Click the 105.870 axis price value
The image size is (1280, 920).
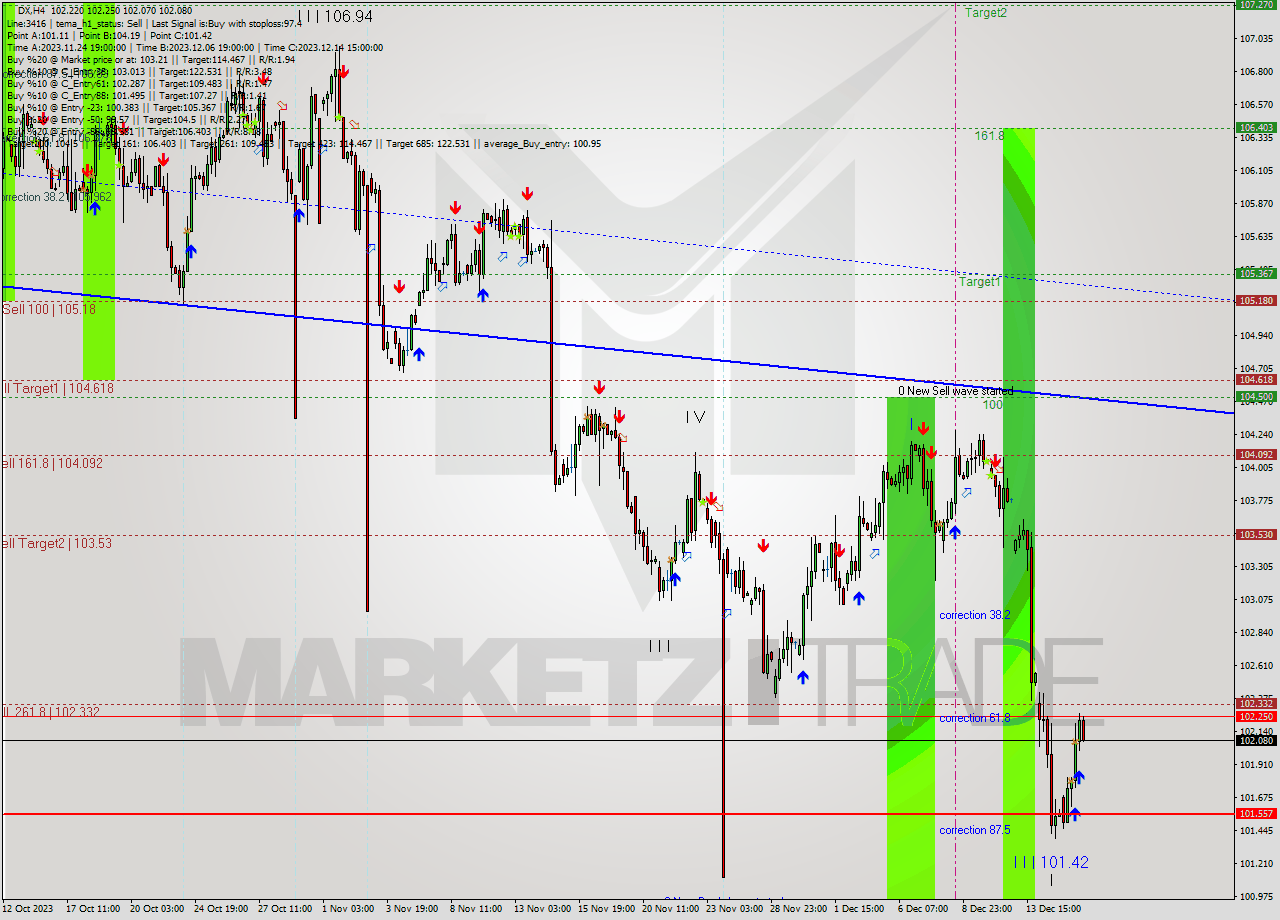(1257, 203)
